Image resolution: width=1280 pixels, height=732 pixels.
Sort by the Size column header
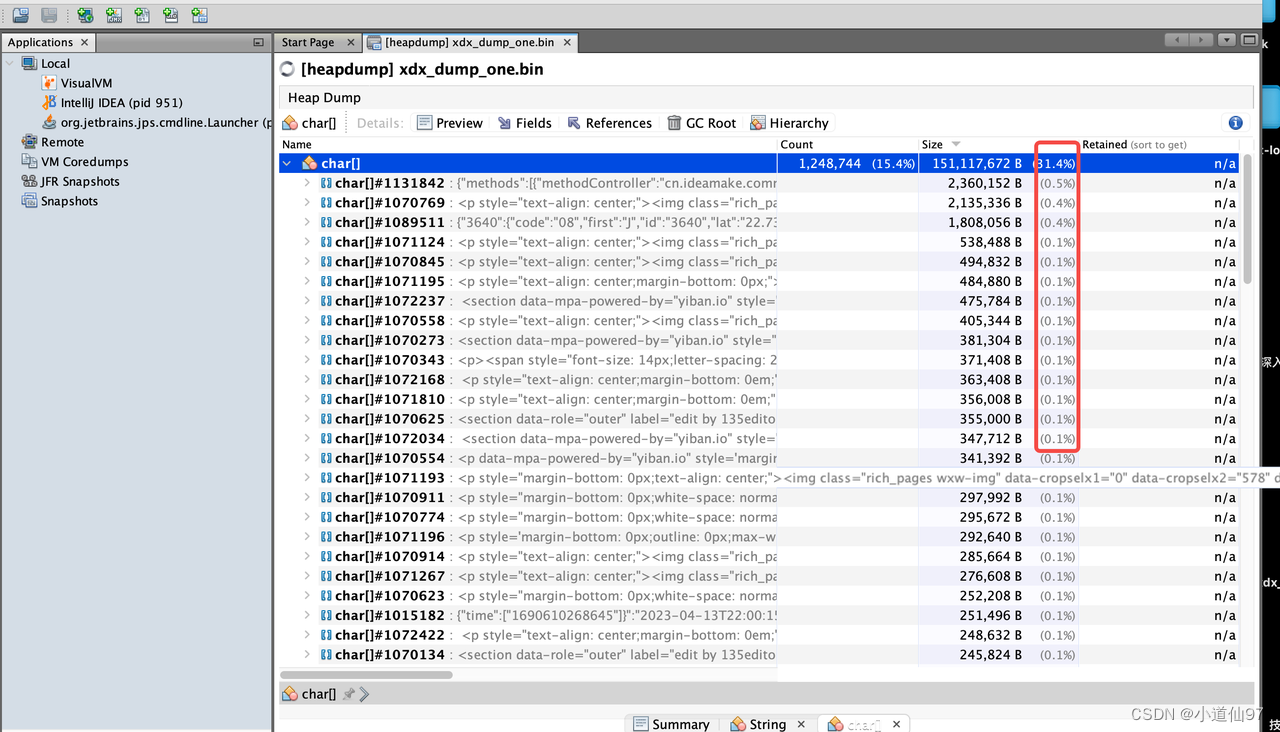click(x=998, y=144)
